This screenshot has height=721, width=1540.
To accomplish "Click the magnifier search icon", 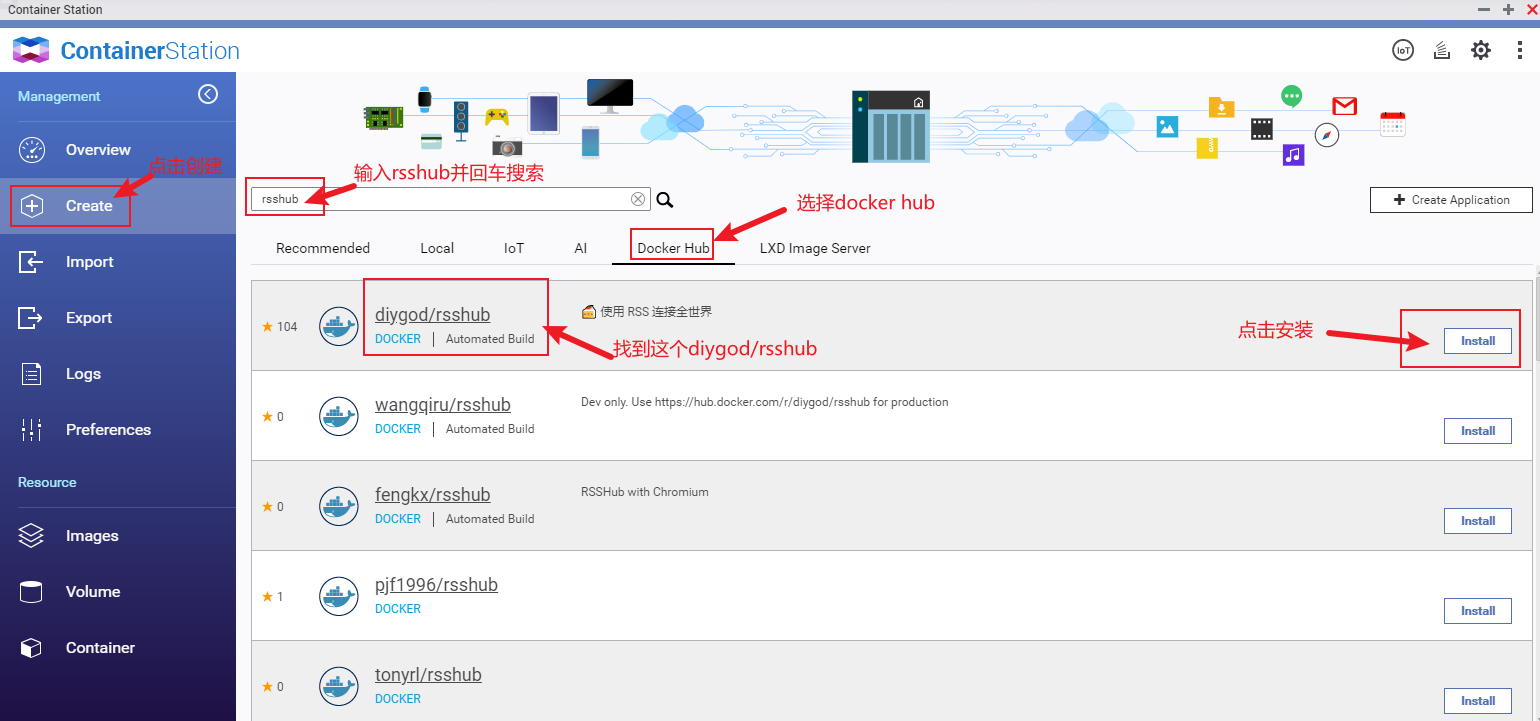I will 665,200.
